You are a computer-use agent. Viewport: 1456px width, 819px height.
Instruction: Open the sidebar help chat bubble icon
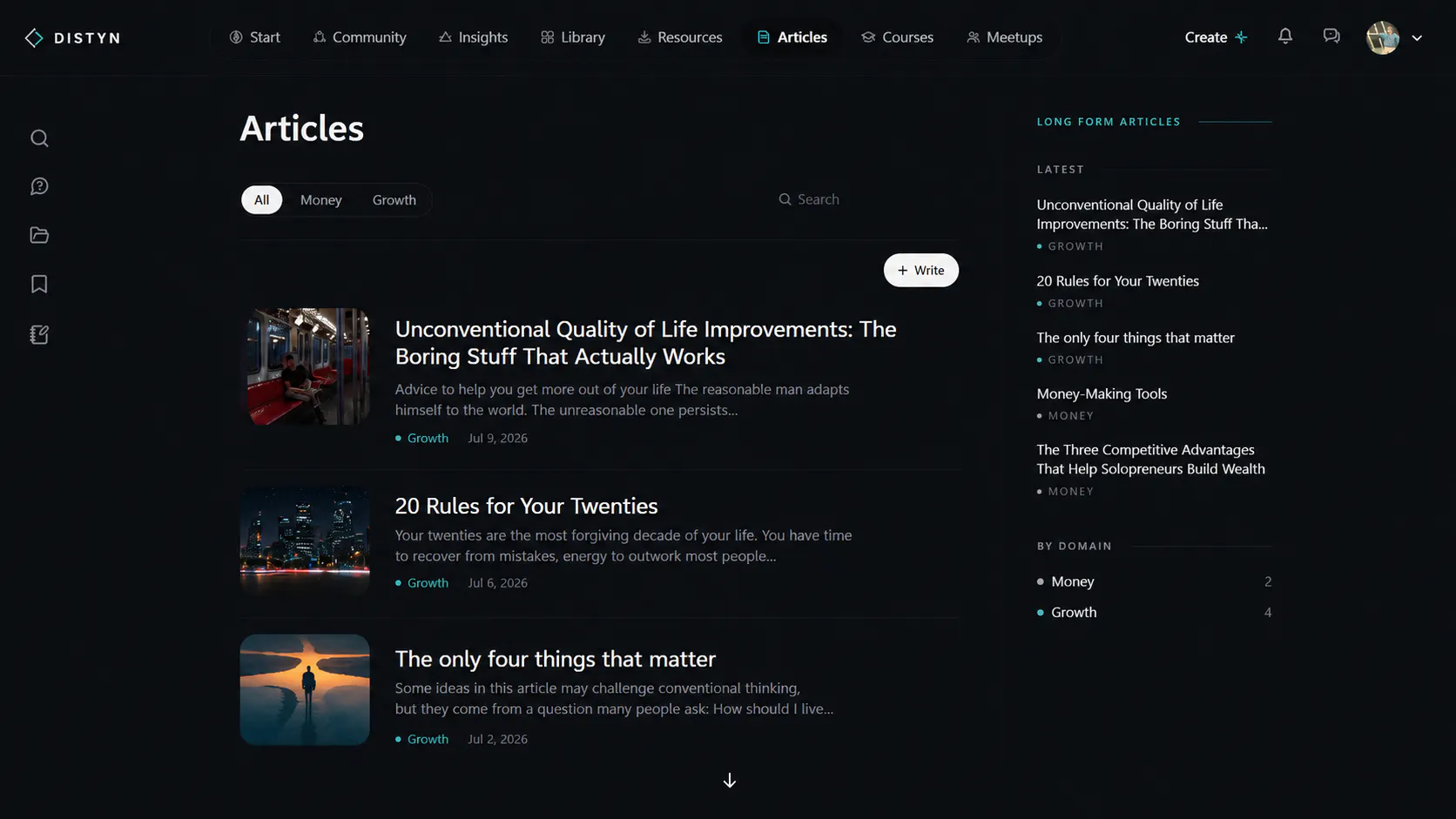click(x=39, y=186)
